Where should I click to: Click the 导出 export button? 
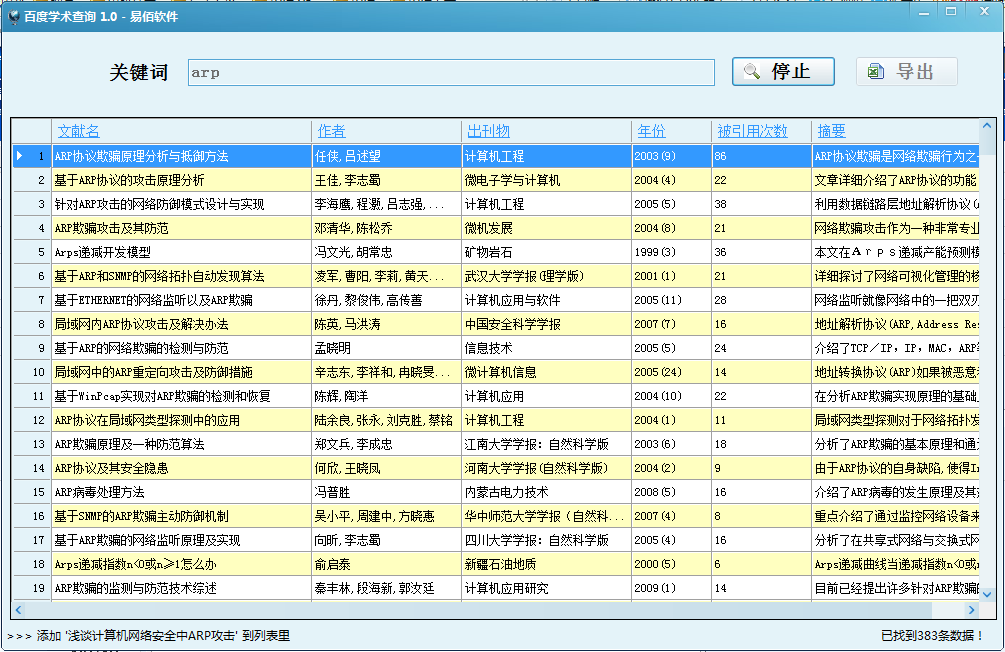point(906,72)
